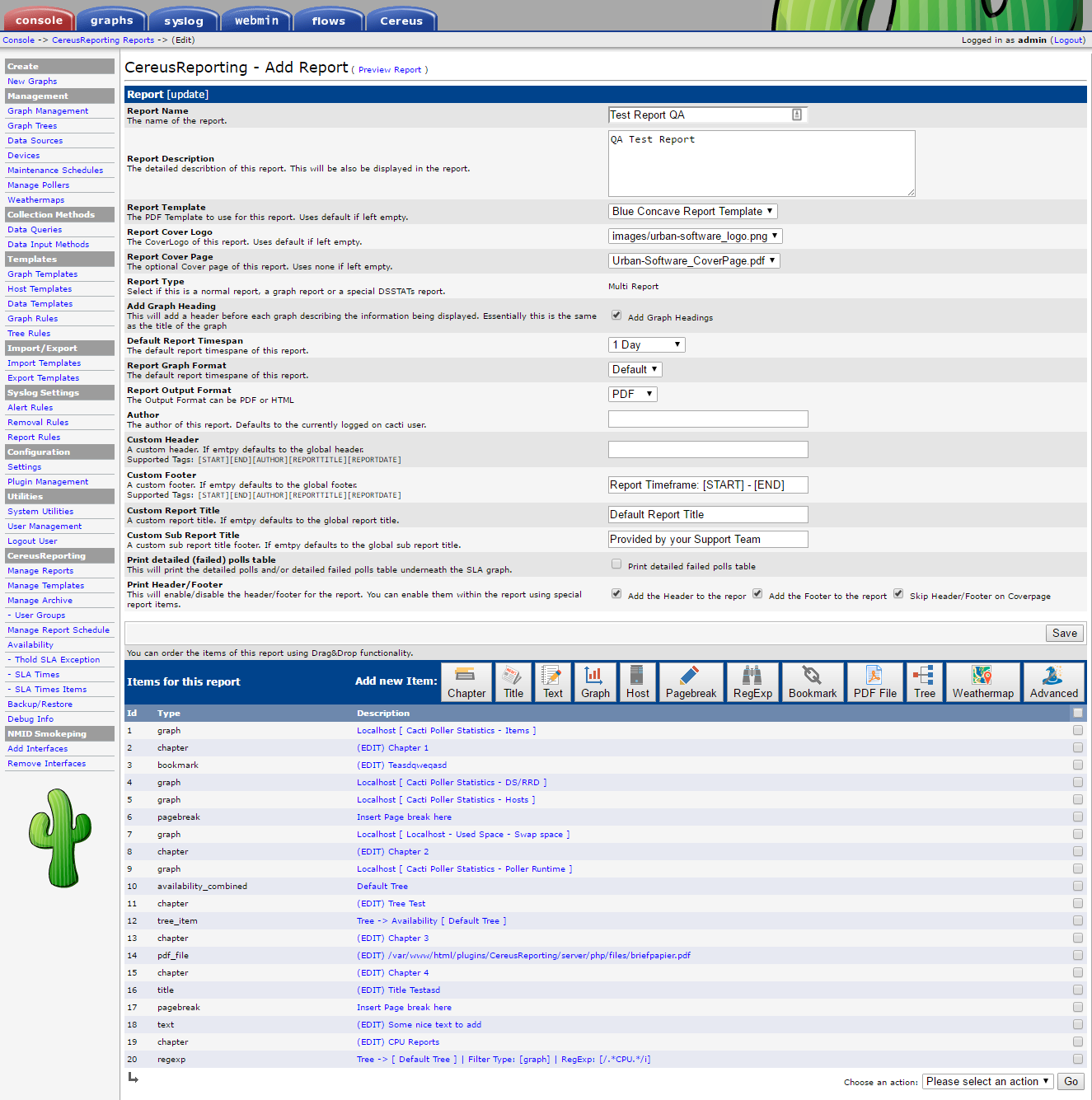This screenshot has width=1092, height=1100.
Task: Open the Advanced item wizard
Action: coord(1054,682)
